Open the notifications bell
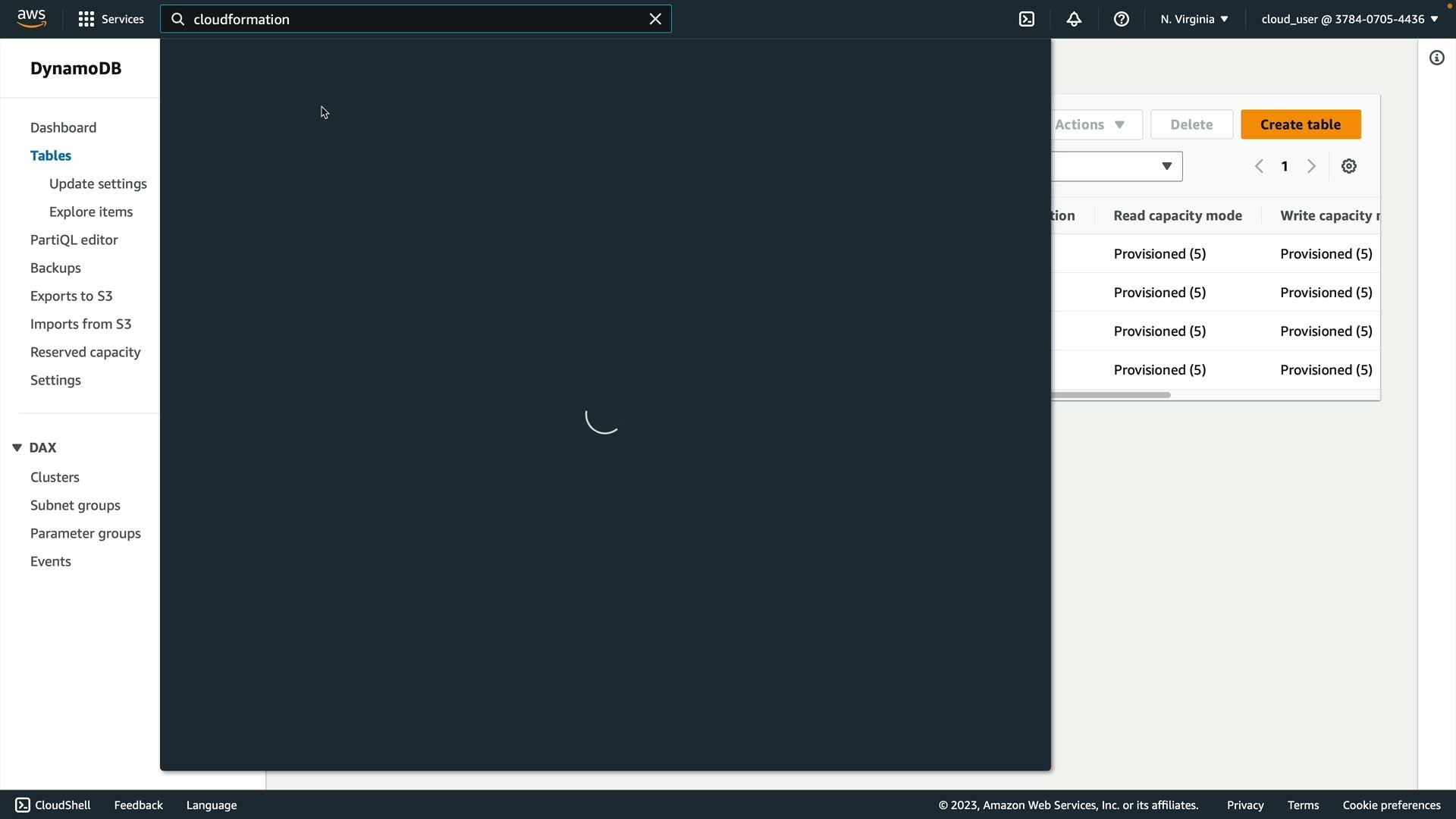The width and height of the screenshot is (1456, 819). pyautogui.click(x=1074, y=19)
